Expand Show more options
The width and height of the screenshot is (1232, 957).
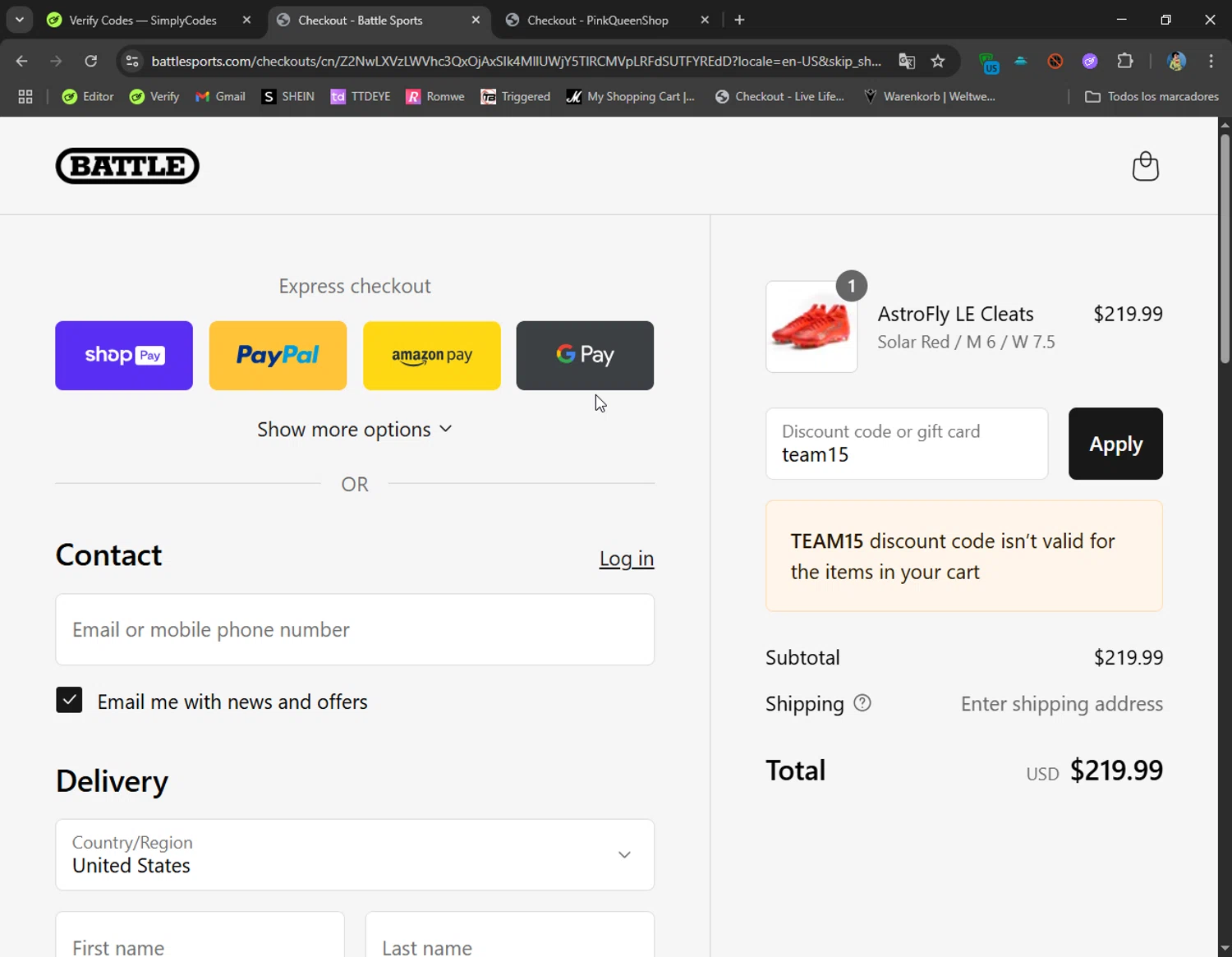coord(355,430)
